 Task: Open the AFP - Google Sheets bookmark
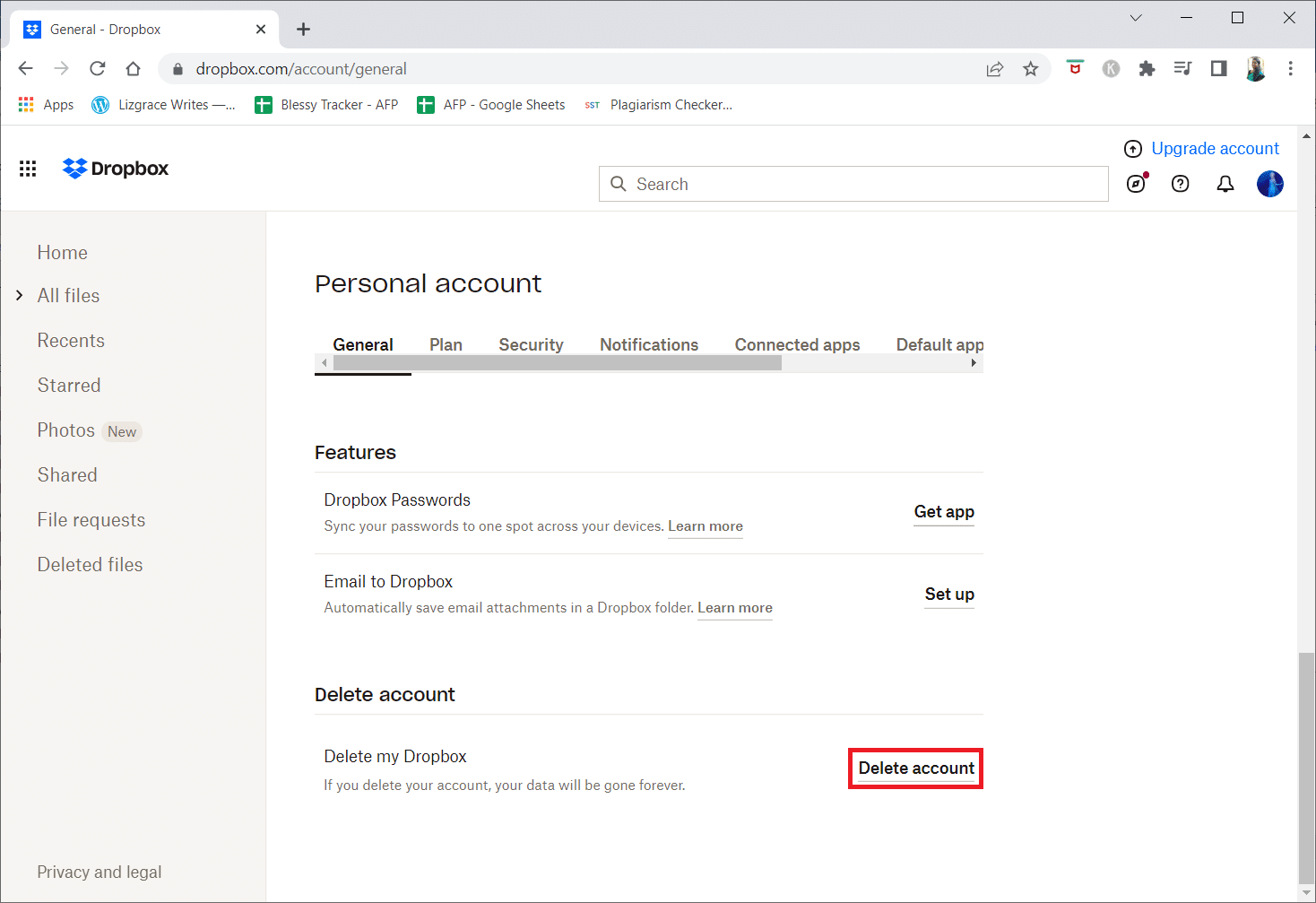click(491, 105)
